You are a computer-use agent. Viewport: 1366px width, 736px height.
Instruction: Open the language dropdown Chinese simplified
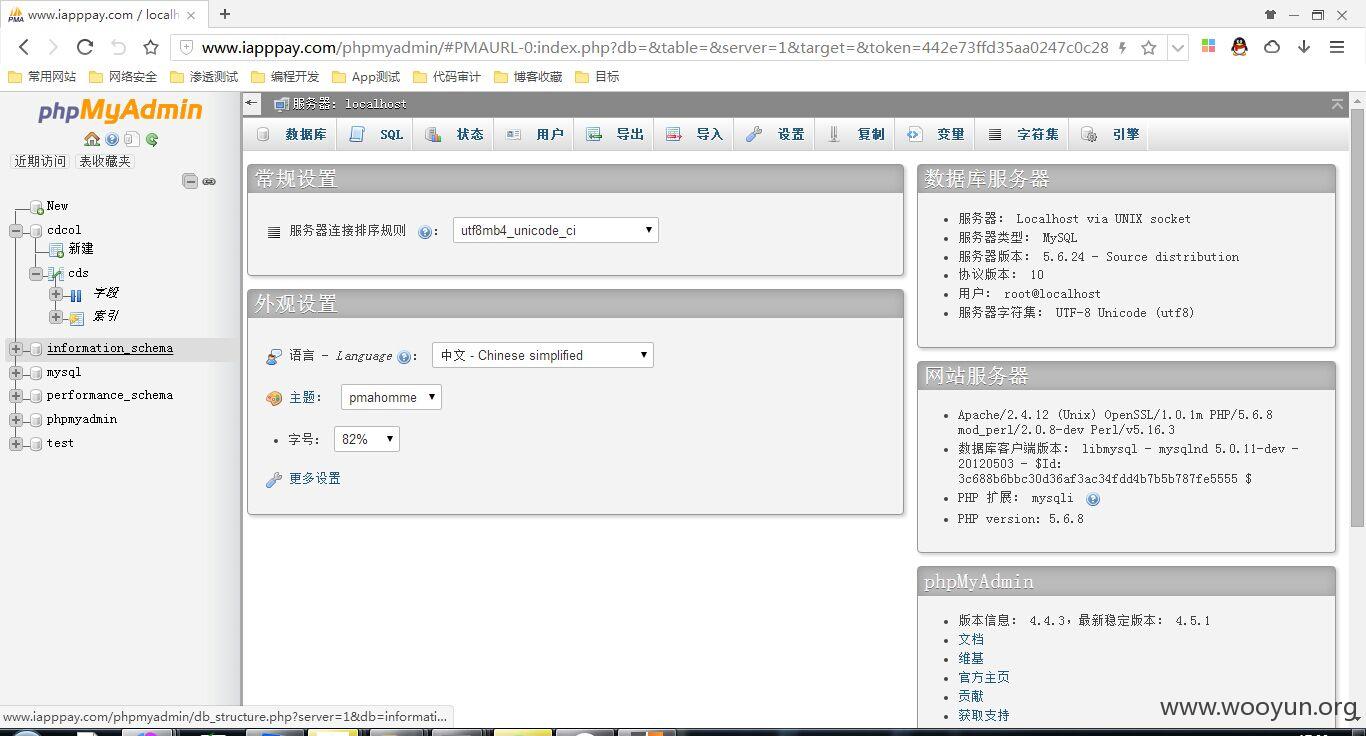542,355
